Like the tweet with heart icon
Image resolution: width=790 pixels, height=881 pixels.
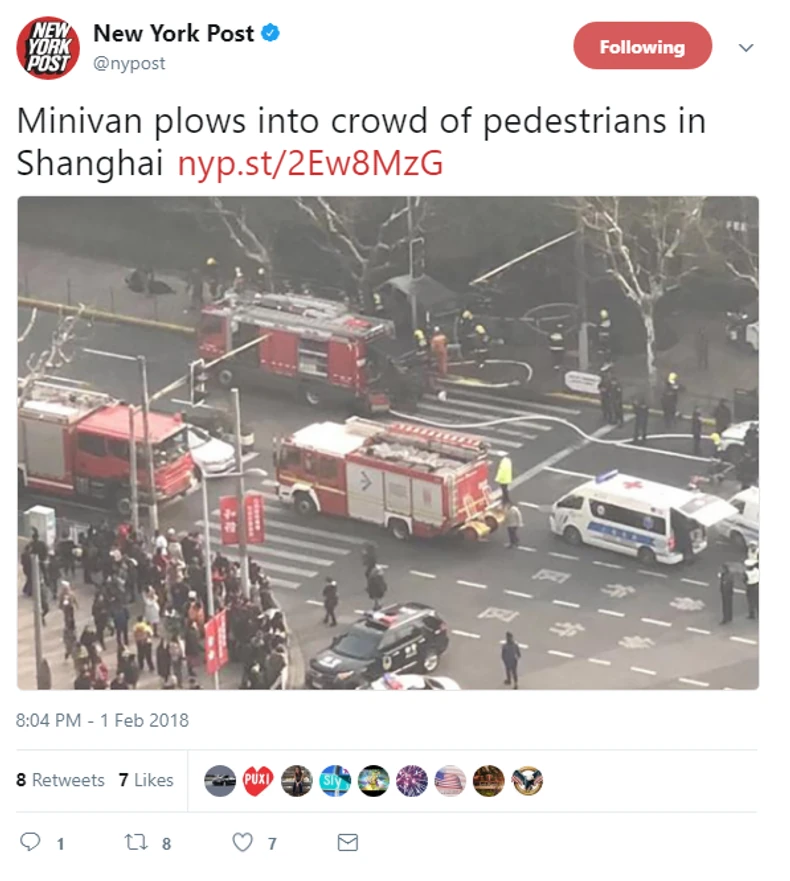(x=243, y=842)
